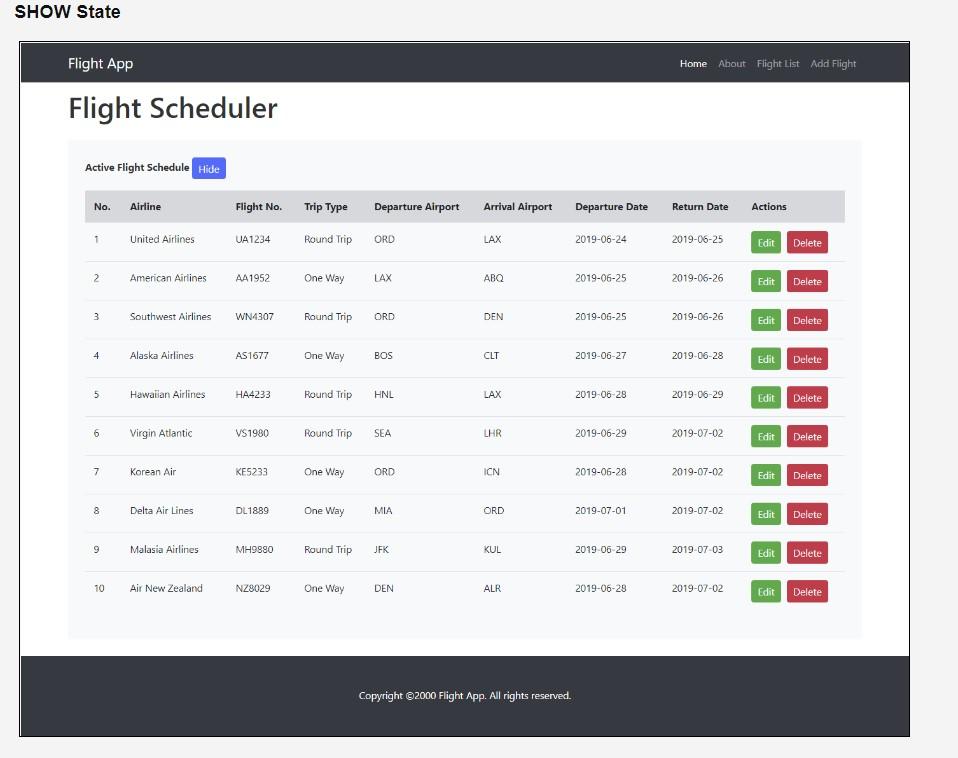Edit the United Airlines flight UA1234
The height and width of the screenshot is (758, 958).
tap(766, 242)
